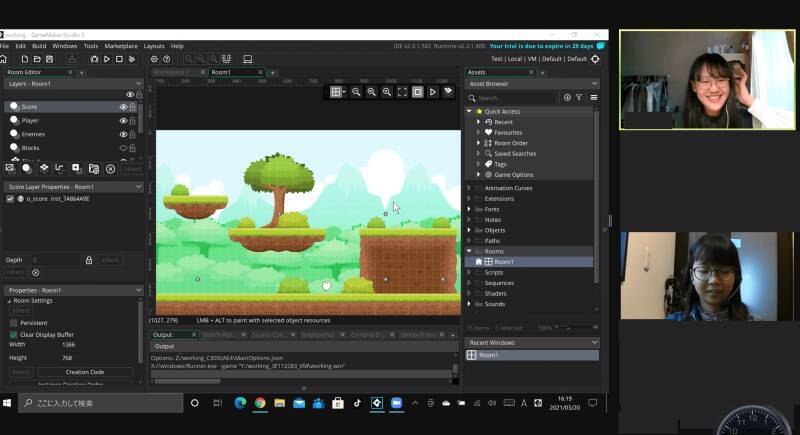
Task: Fit the room to the window
Action: click(402, 92)
